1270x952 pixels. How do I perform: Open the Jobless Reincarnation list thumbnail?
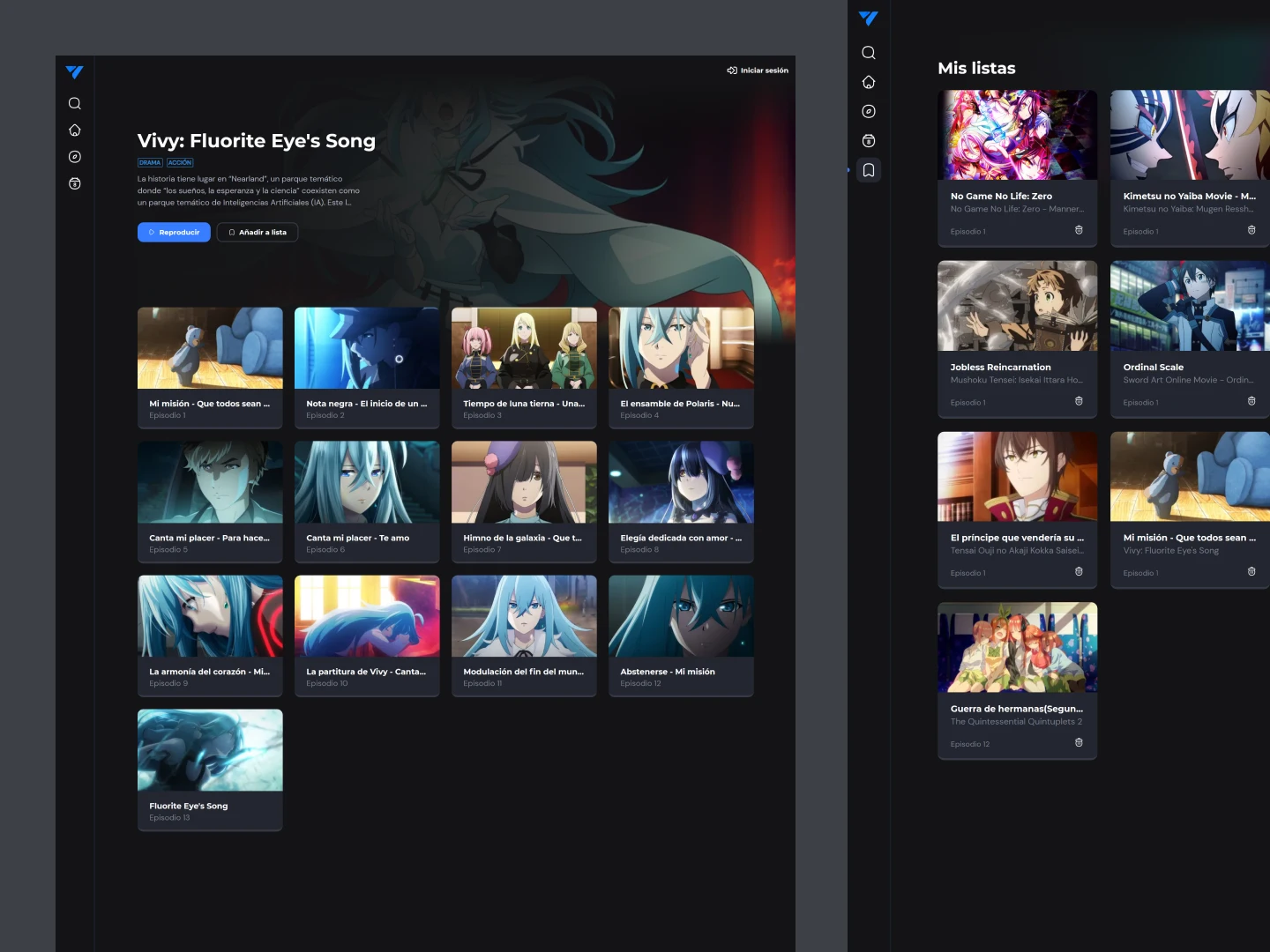point(1018,306)
